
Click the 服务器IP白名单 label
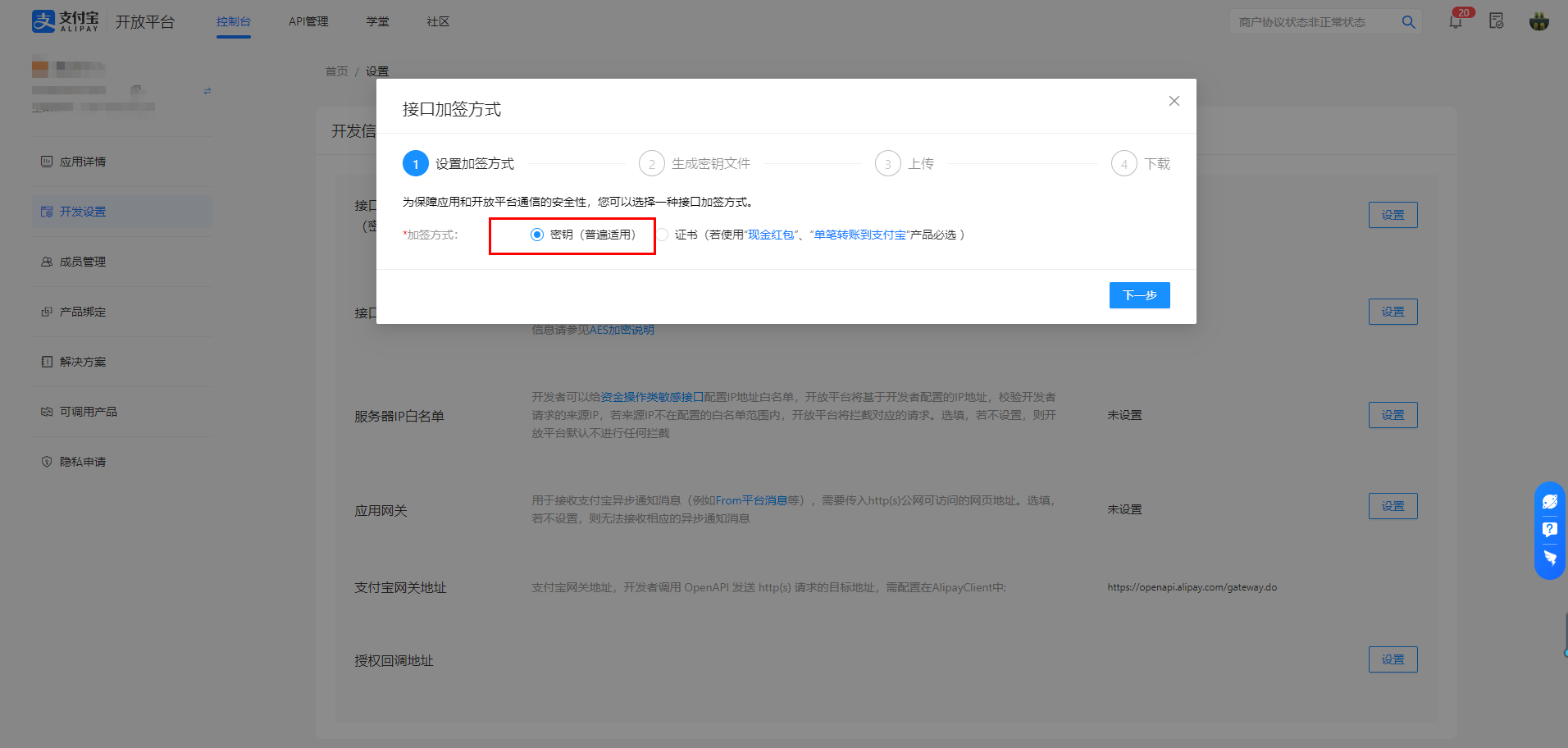[x=399, y=417]
